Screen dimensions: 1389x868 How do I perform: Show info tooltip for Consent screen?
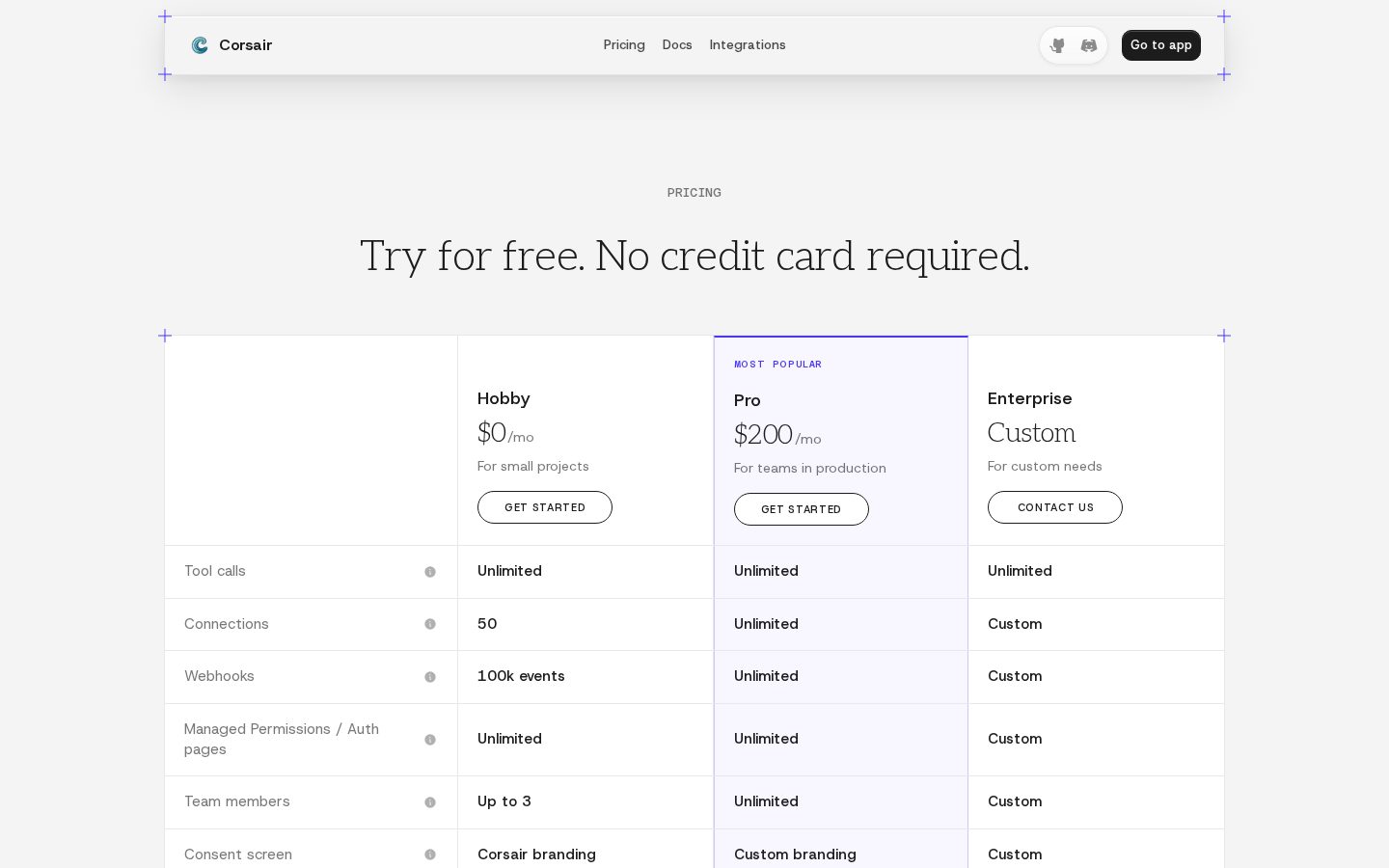430,854
